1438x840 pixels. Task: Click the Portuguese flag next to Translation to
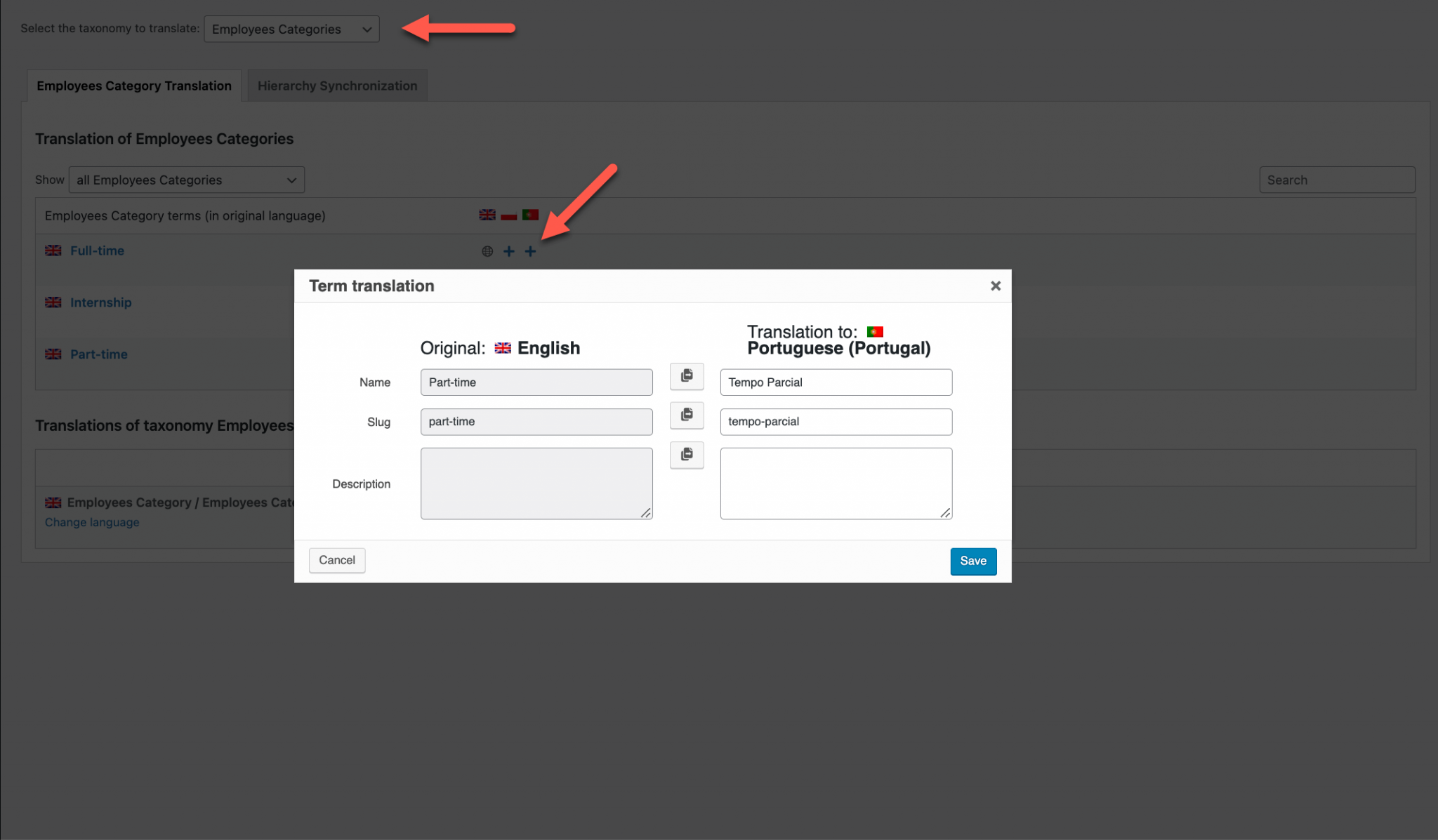pos(875,332)
